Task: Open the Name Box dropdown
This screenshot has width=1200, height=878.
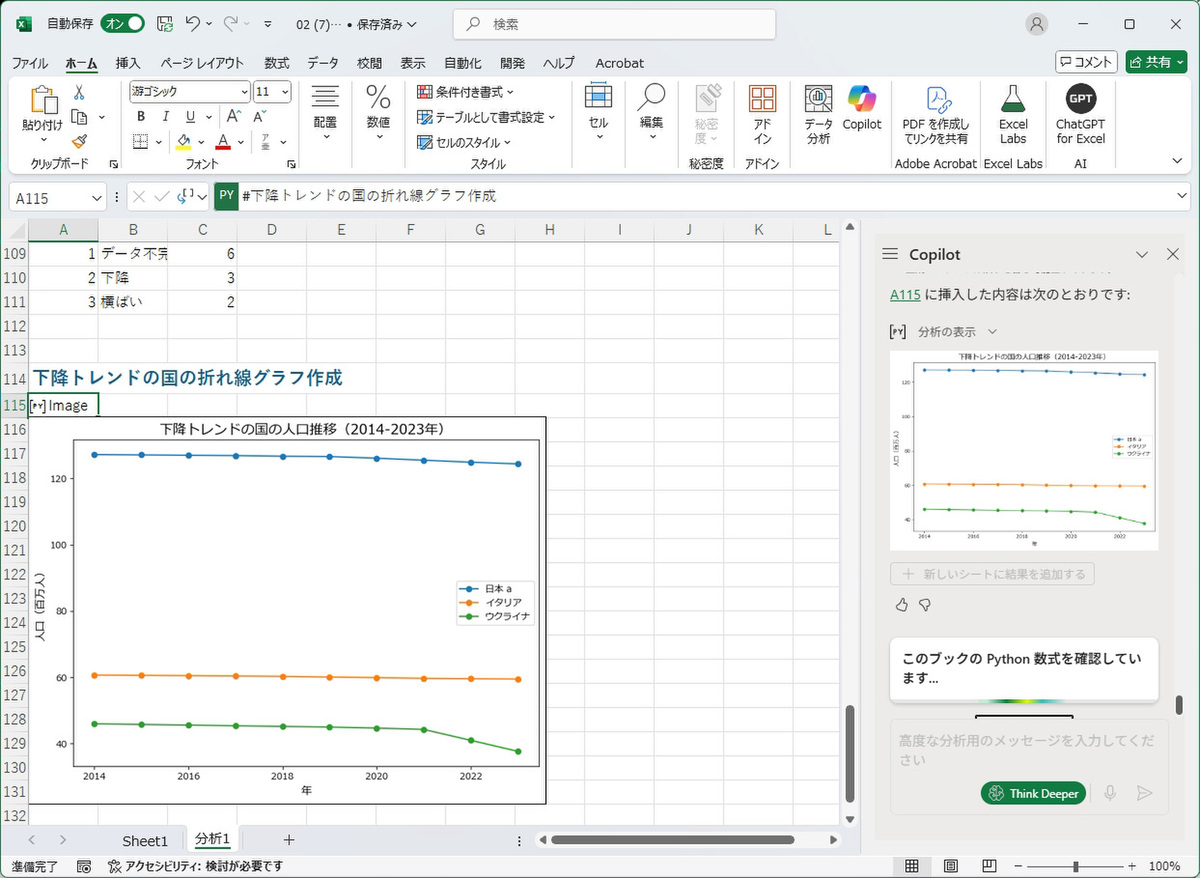Action: pyautogui.click(x=96, y=198)
